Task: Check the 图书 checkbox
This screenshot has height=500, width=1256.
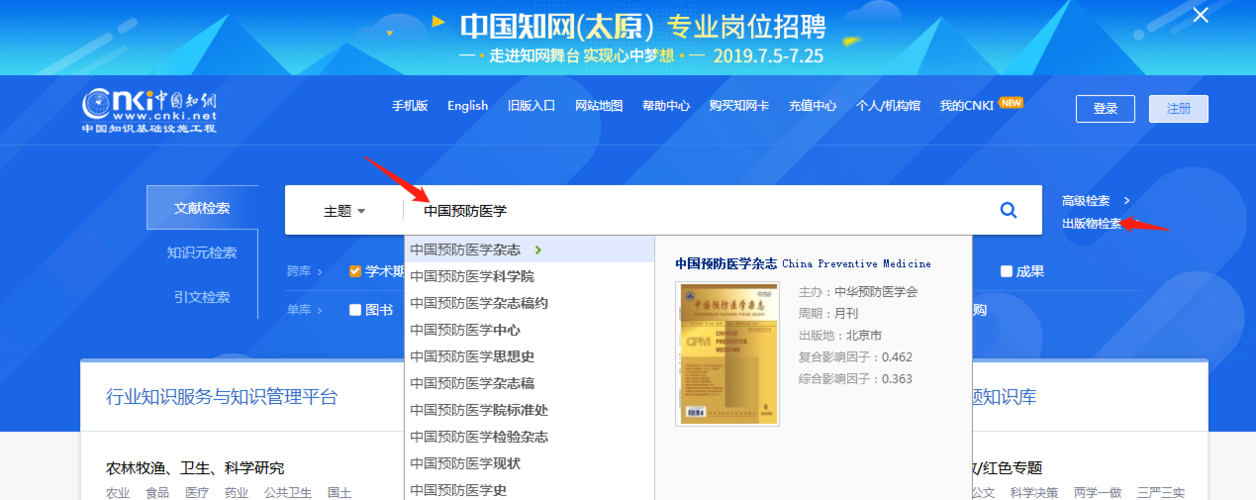Action: coord(355,310)
